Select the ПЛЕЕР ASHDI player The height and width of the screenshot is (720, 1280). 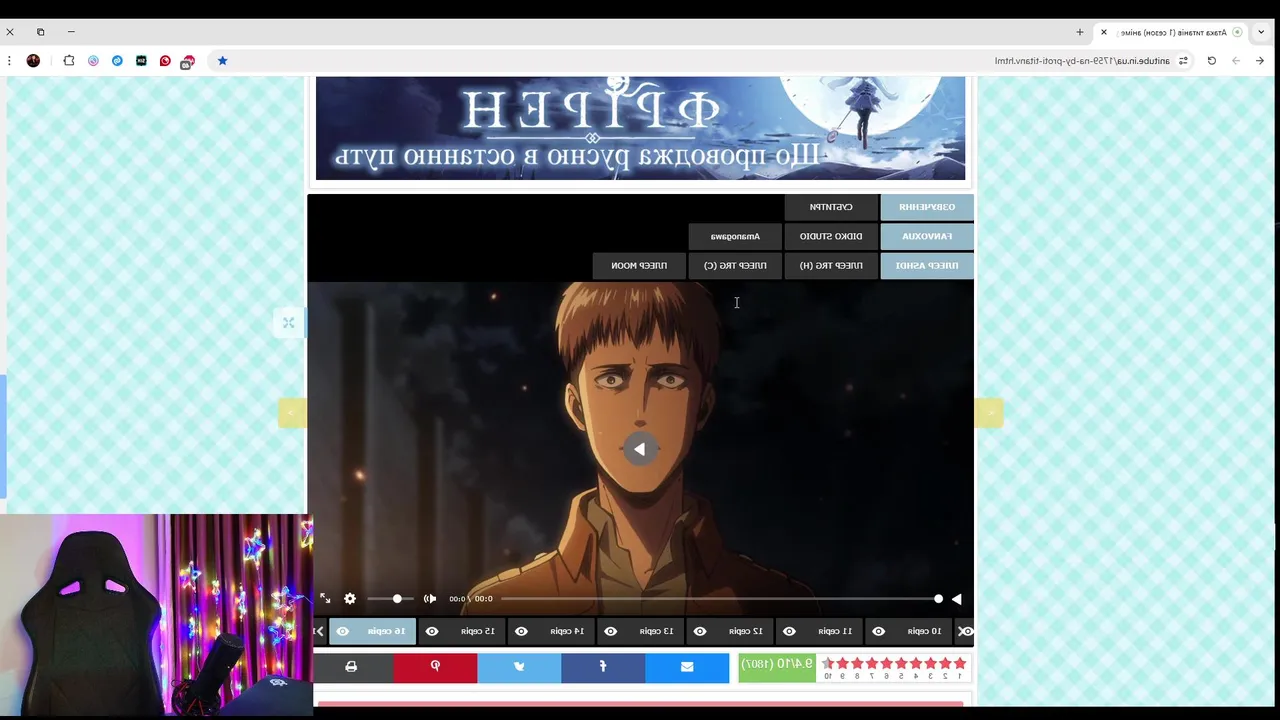927,266
